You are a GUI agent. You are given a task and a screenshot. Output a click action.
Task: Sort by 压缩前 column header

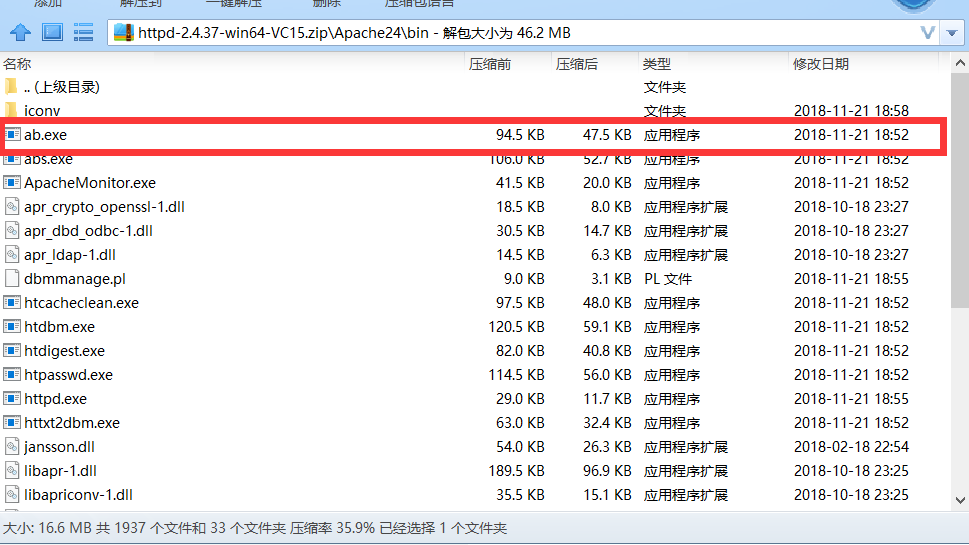click(x=489, y=64)
